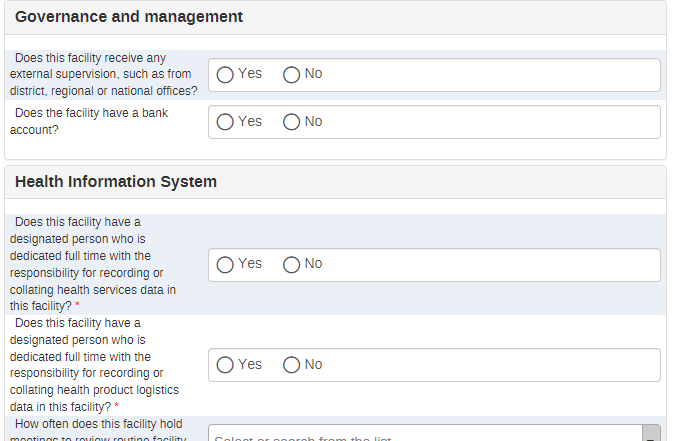This screenshot has width=674, height=441.
Task: Pick Yes for product logistics data person
Action: pyautogui.click(x=225, y=365)
